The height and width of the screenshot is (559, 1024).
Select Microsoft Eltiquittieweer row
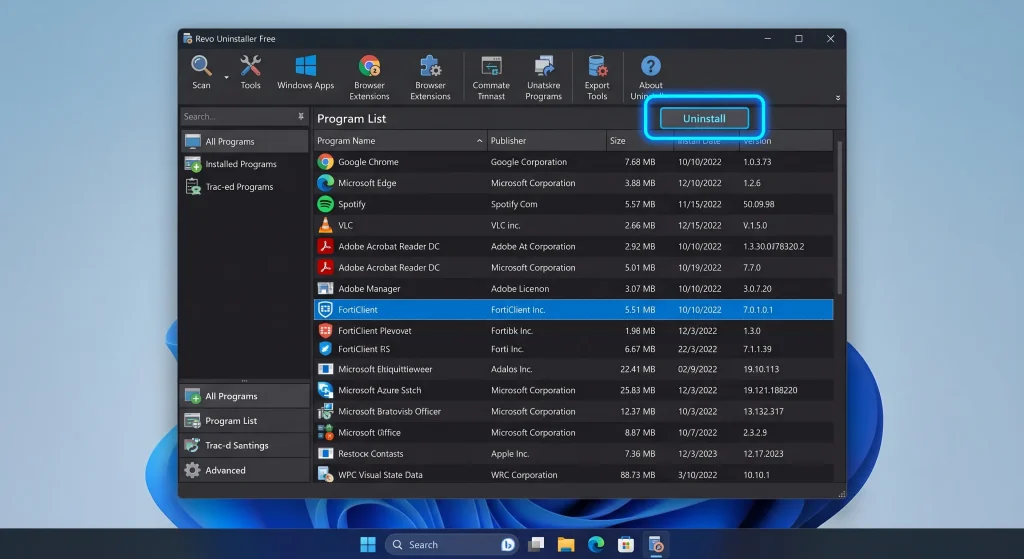click(x=573, y=369)
